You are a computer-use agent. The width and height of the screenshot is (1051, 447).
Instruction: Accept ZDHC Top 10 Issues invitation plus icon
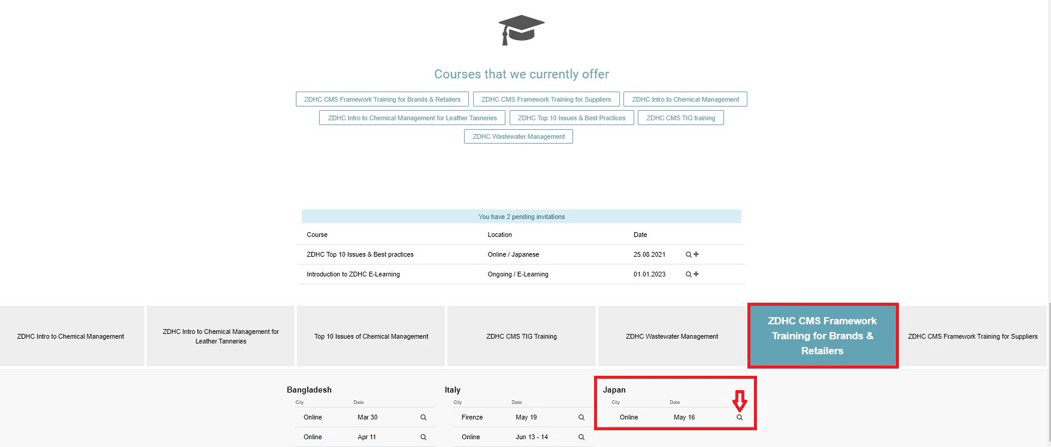pos(696,255)
